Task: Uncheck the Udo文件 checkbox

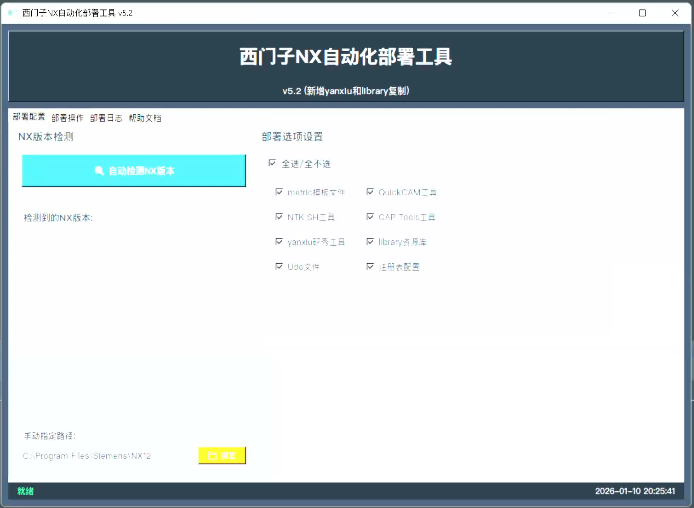Action: click(x=279, y=266)
